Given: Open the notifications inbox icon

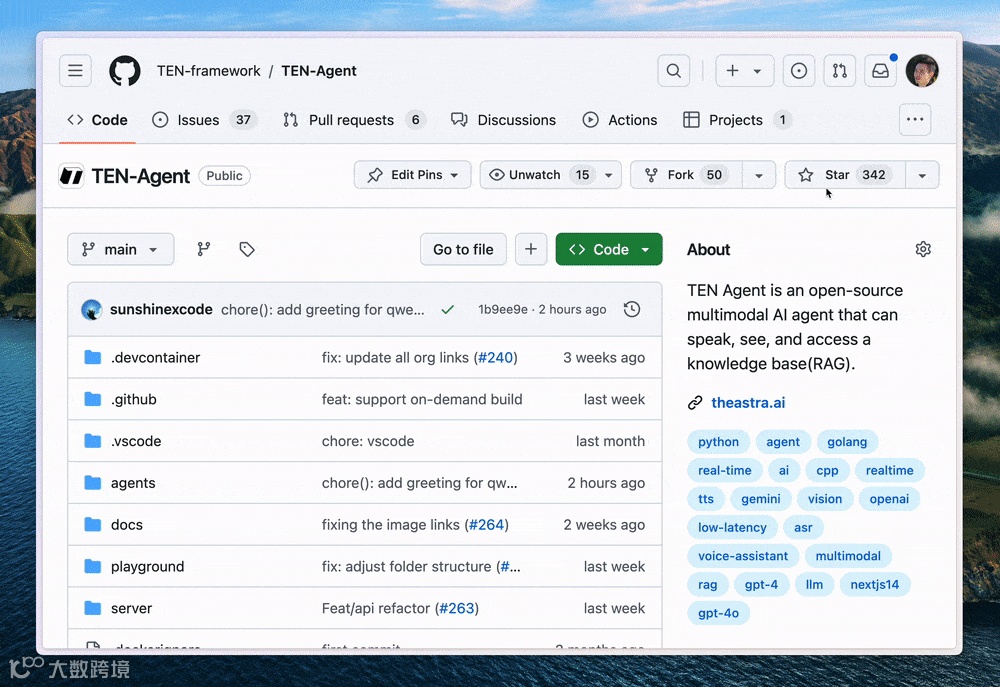Looking at the screenshot, I should pos(880,70).
